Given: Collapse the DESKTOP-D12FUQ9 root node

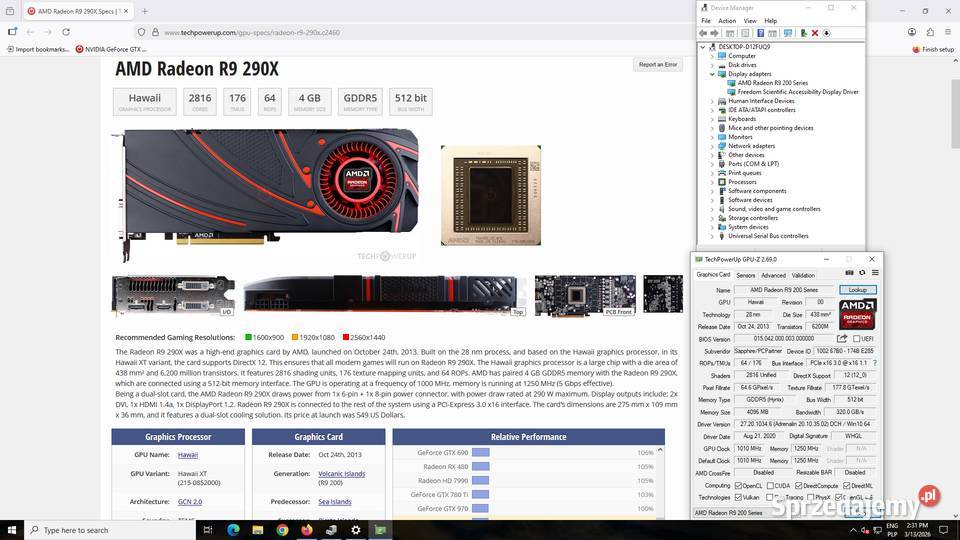Looking at the screenshot, I should [703, 47].
